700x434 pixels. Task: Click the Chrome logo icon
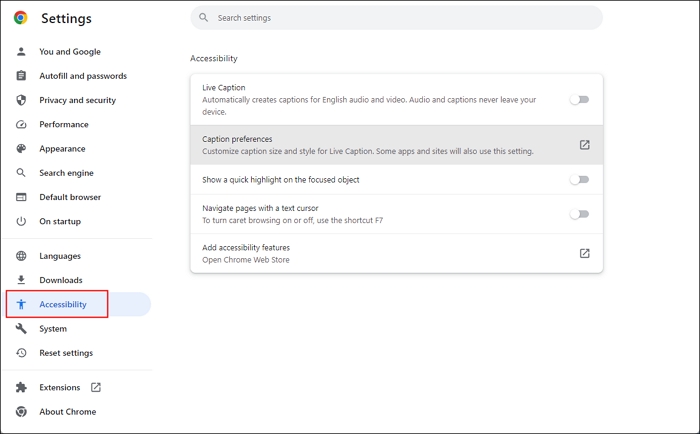click(x=21, y=18)
